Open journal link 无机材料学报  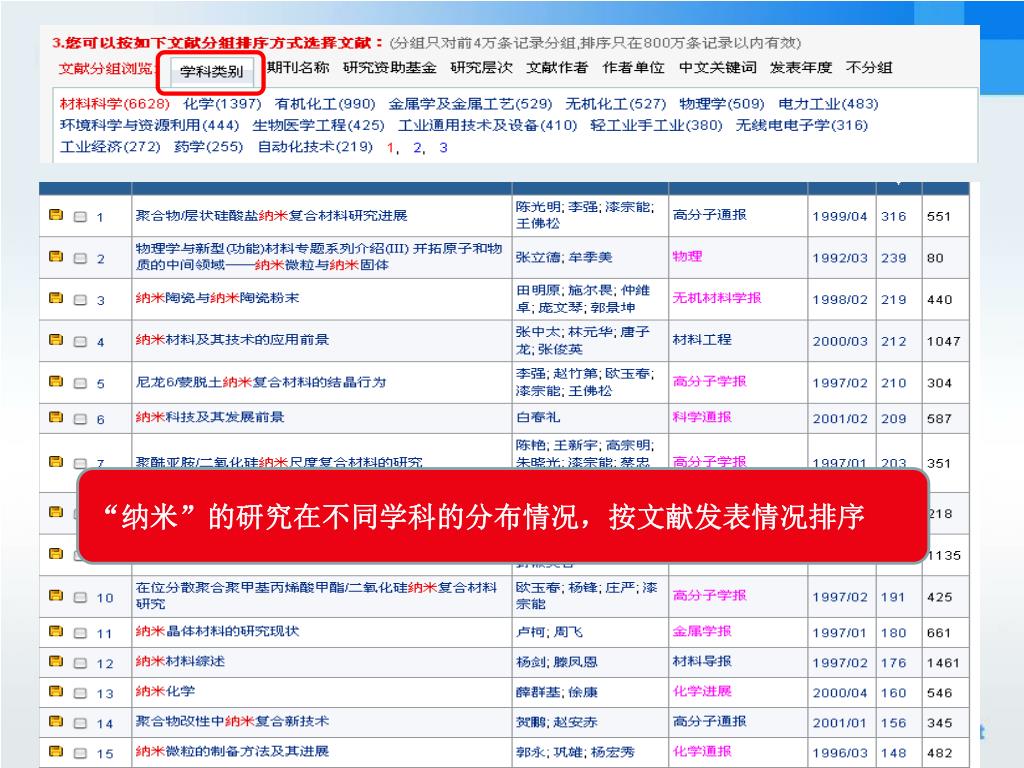point(717,298)
